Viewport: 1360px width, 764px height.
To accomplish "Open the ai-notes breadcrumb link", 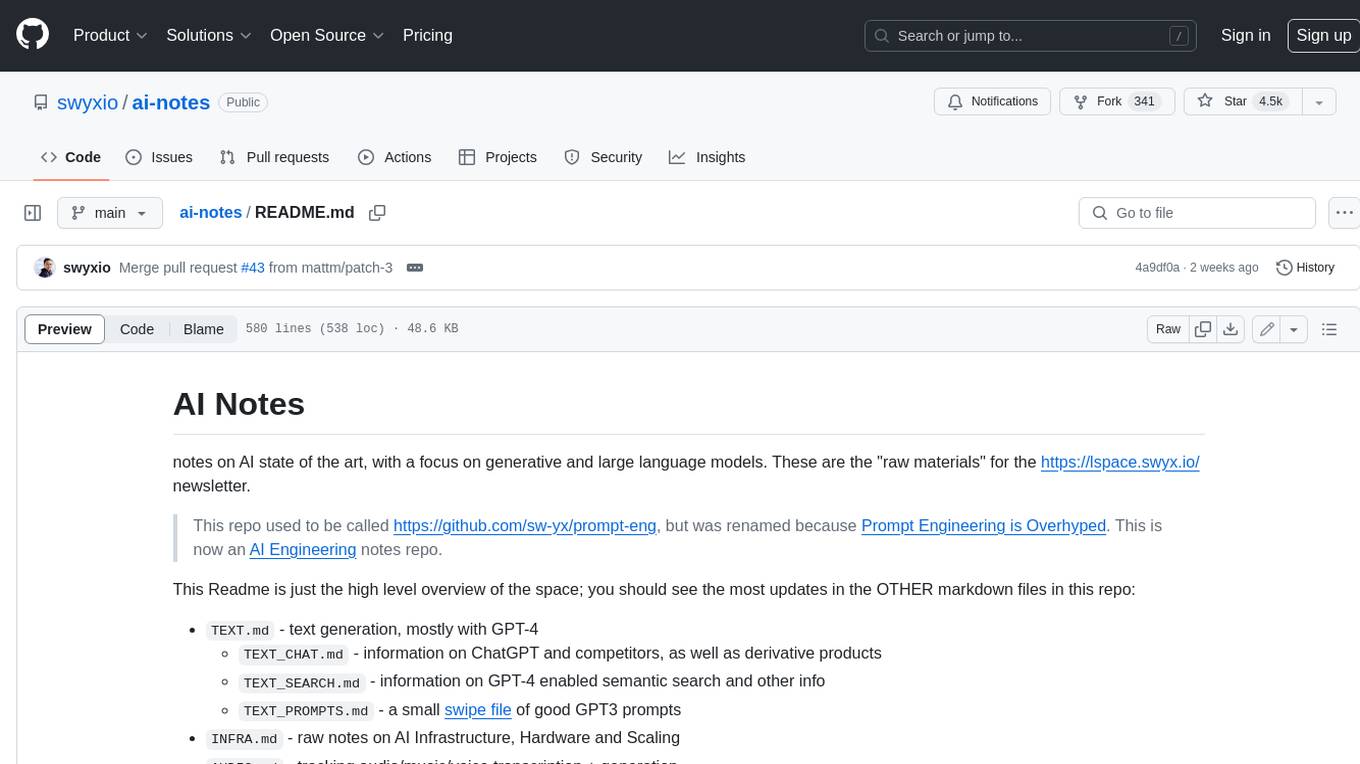I will (x=211, y=213).
